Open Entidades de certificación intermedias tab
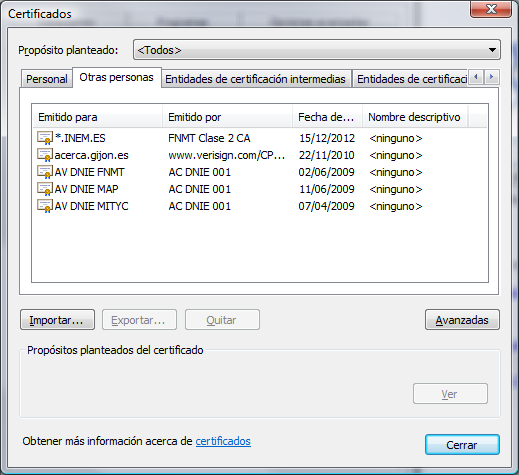The height and width of the screenshot is (475, 519). [256, 79]
